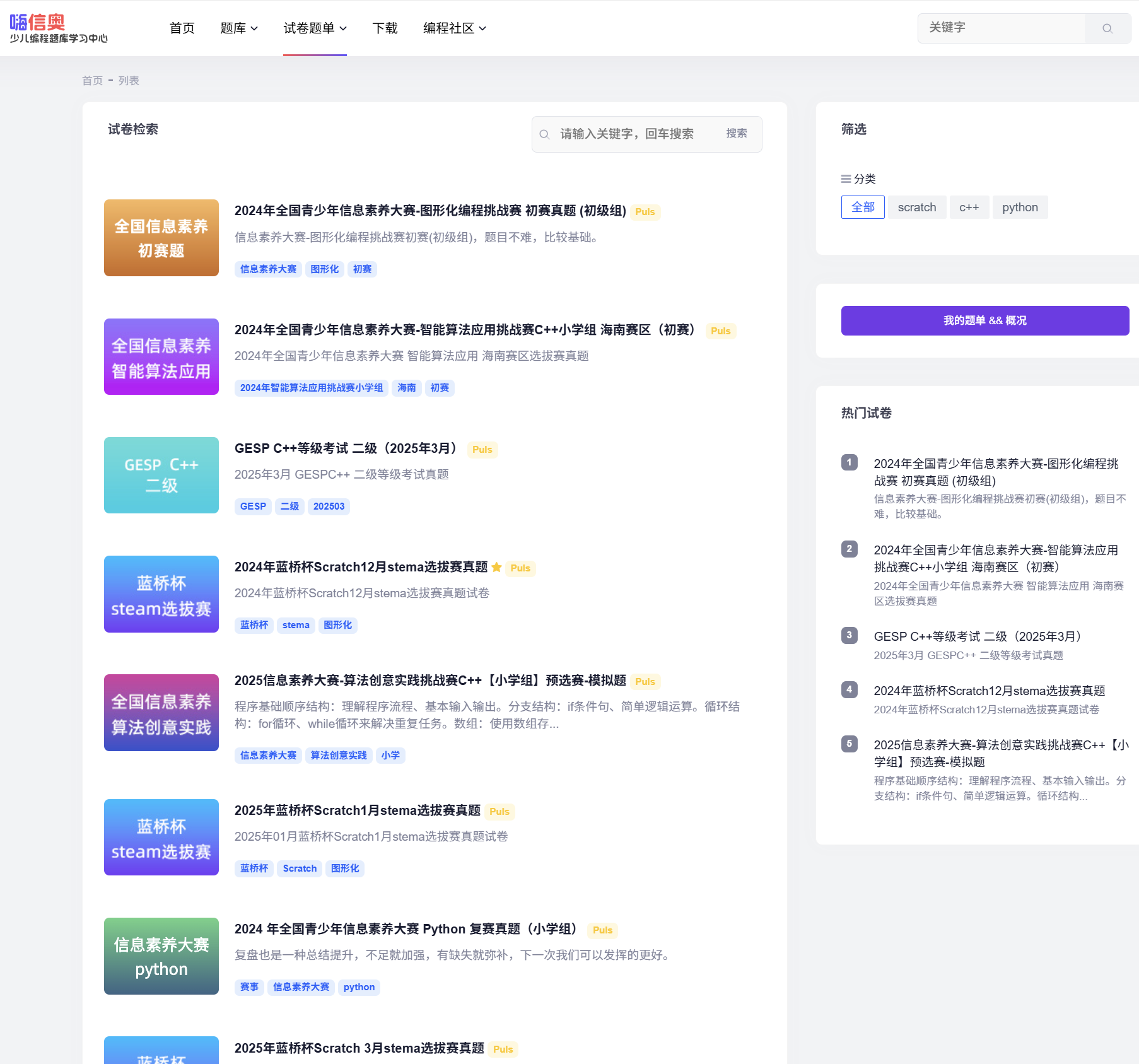
Task: Click the 分类 list icon
Action: pos(846,179)
